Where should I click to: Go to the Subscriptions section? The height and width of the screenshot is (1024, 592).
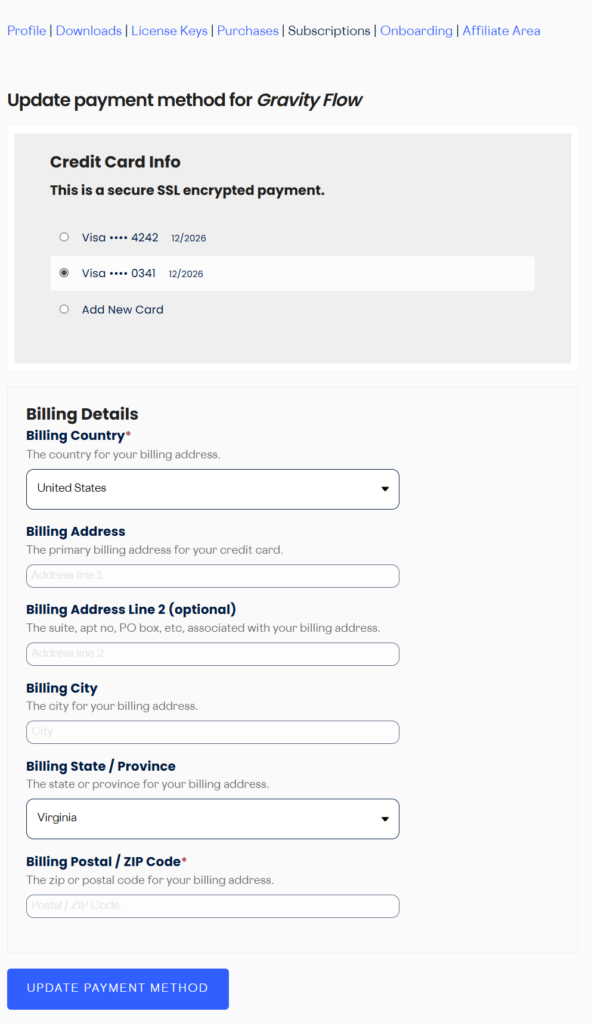tap(329, 31)
